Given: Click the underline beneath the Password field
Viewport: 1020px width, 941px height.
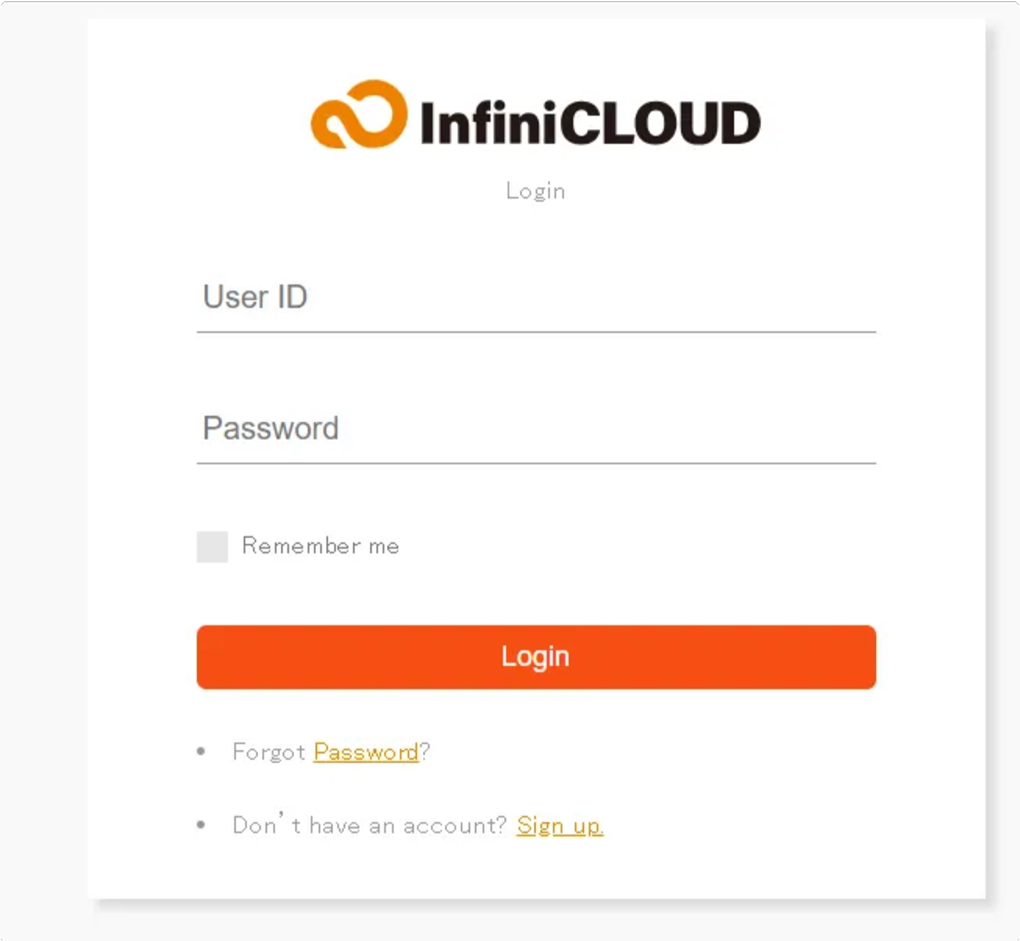Looking at the screenshot, I should coord(536,463).
